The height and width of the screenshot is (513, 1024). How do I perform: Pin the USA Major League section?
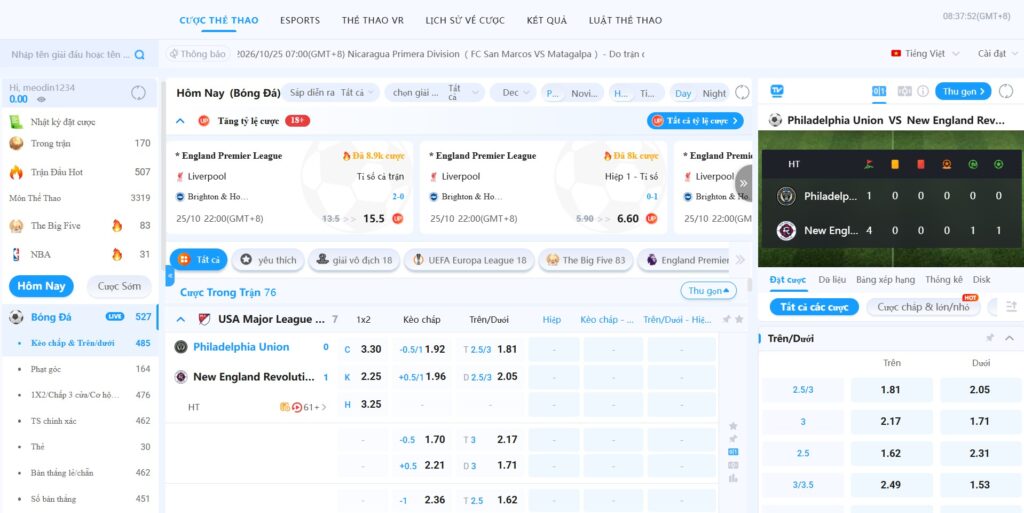[x=727, y=319]
